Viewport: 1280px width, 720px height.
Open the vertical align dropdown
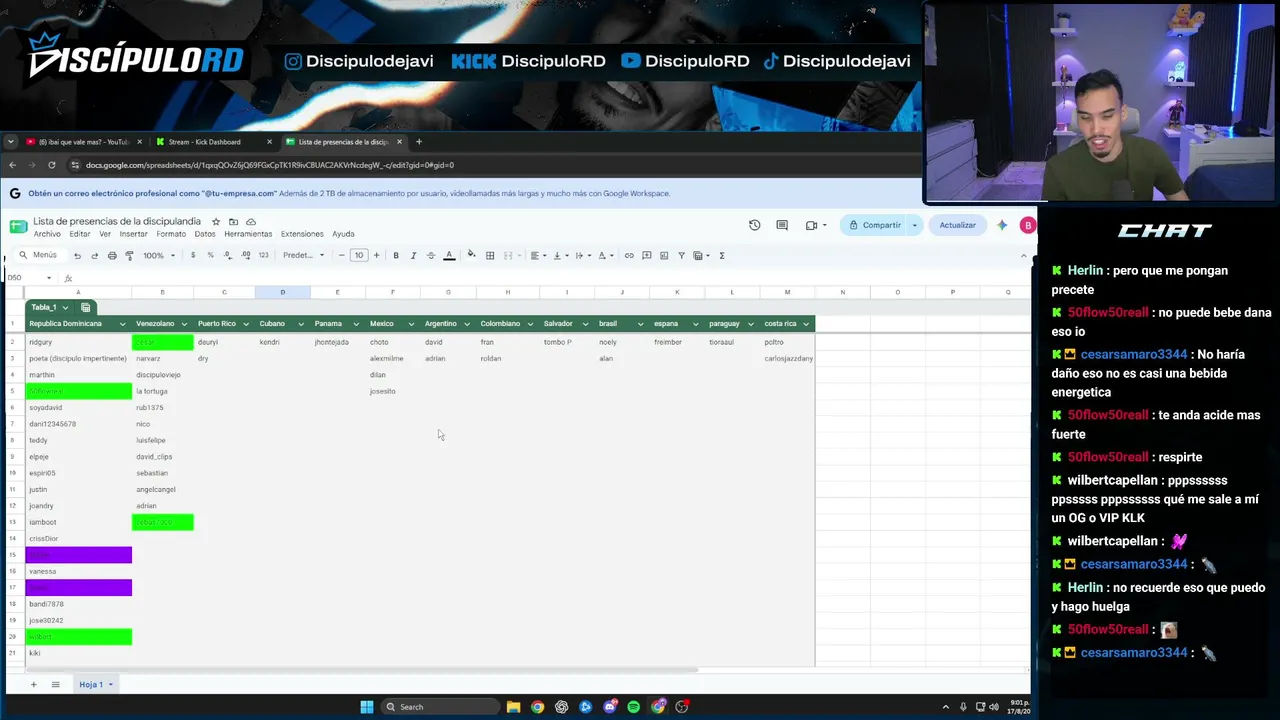(560, 255)
